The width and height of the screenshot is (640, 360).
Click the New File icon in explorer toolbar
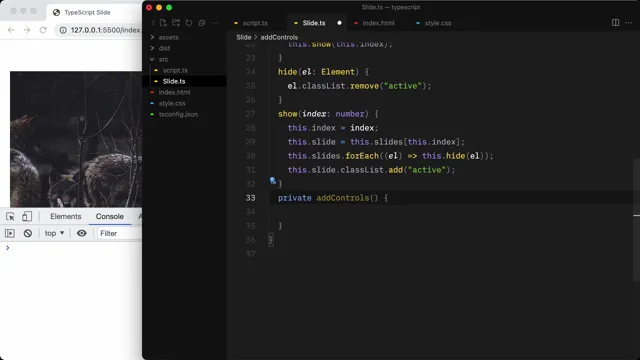[x=163, y=23]
